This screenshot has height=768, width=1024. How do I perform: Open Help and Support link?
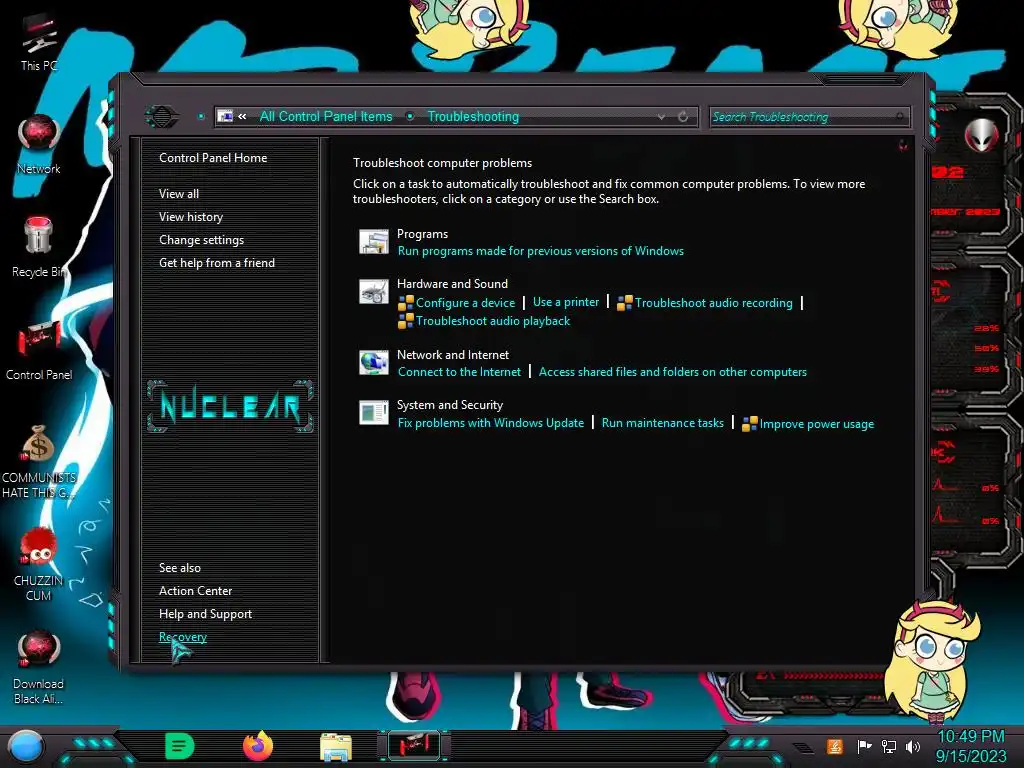(205, 614)
